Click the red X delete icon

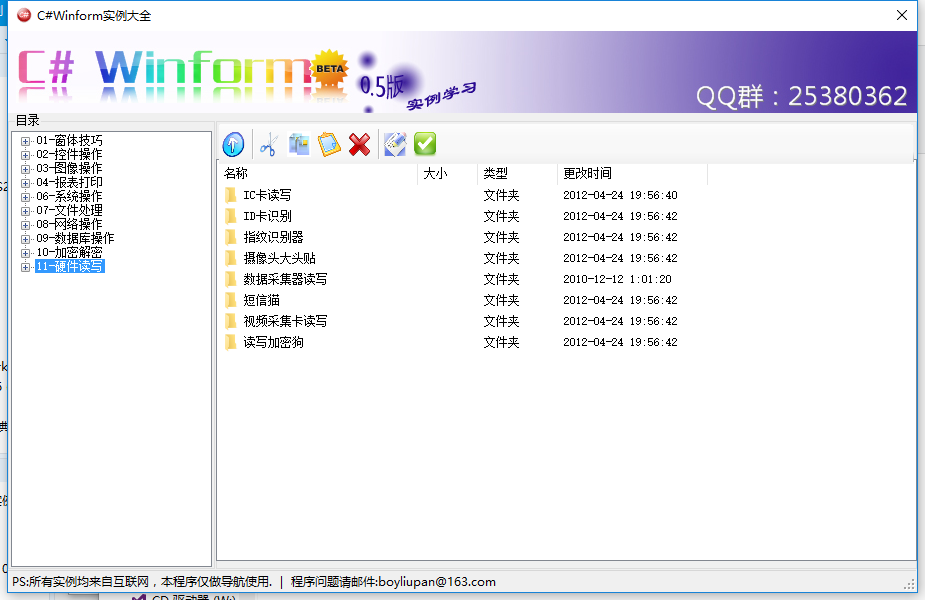[x=359, y=144]
